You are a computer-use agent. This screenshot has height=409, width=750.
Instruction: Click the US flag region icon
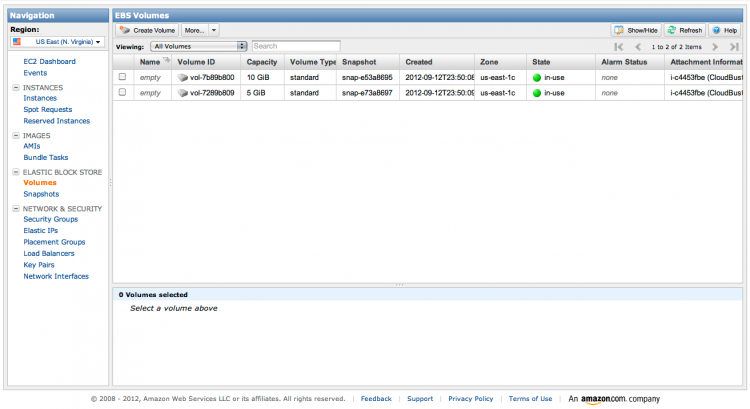pos(17,42)
